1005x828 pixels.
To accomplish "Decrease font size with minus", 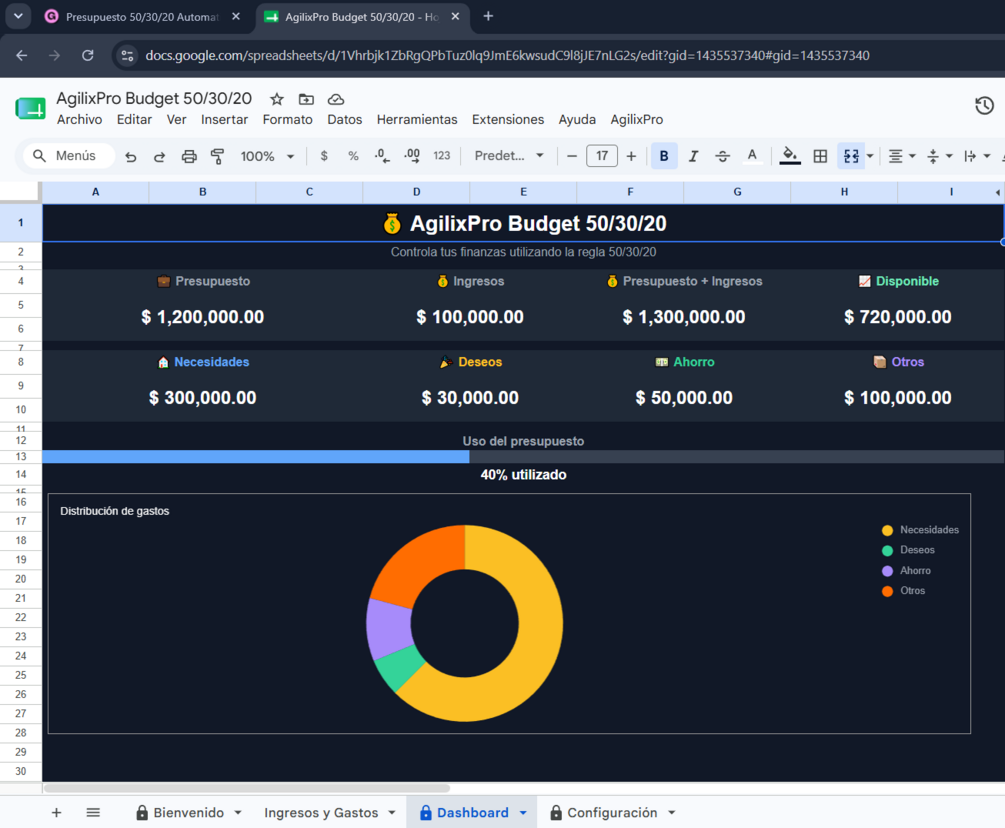I will pyautogui.click(x=572, y=156).
